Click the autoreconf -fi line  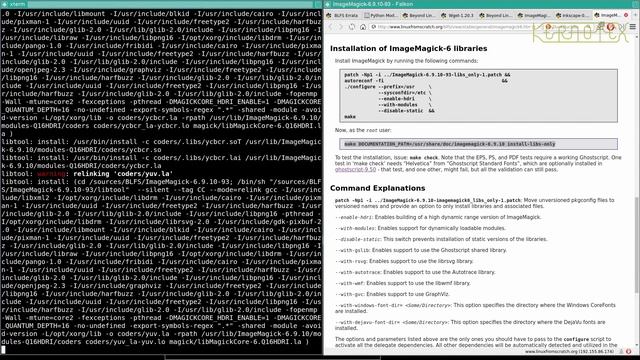[x=364, y=81]
